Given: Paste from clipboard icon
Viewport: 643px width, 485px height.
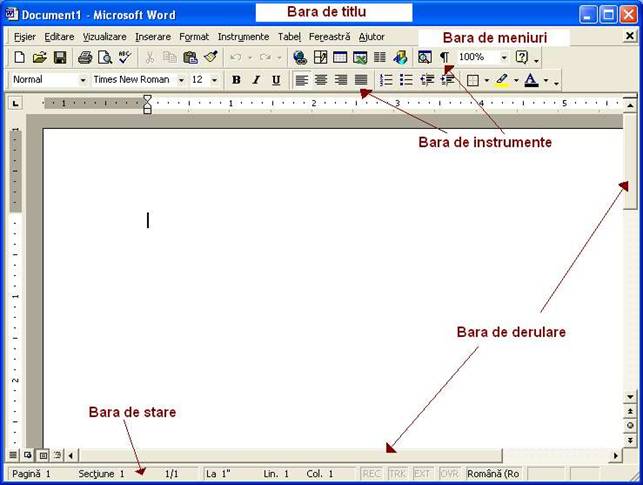Looking at the screenshot, I should (x=190, y=57).
